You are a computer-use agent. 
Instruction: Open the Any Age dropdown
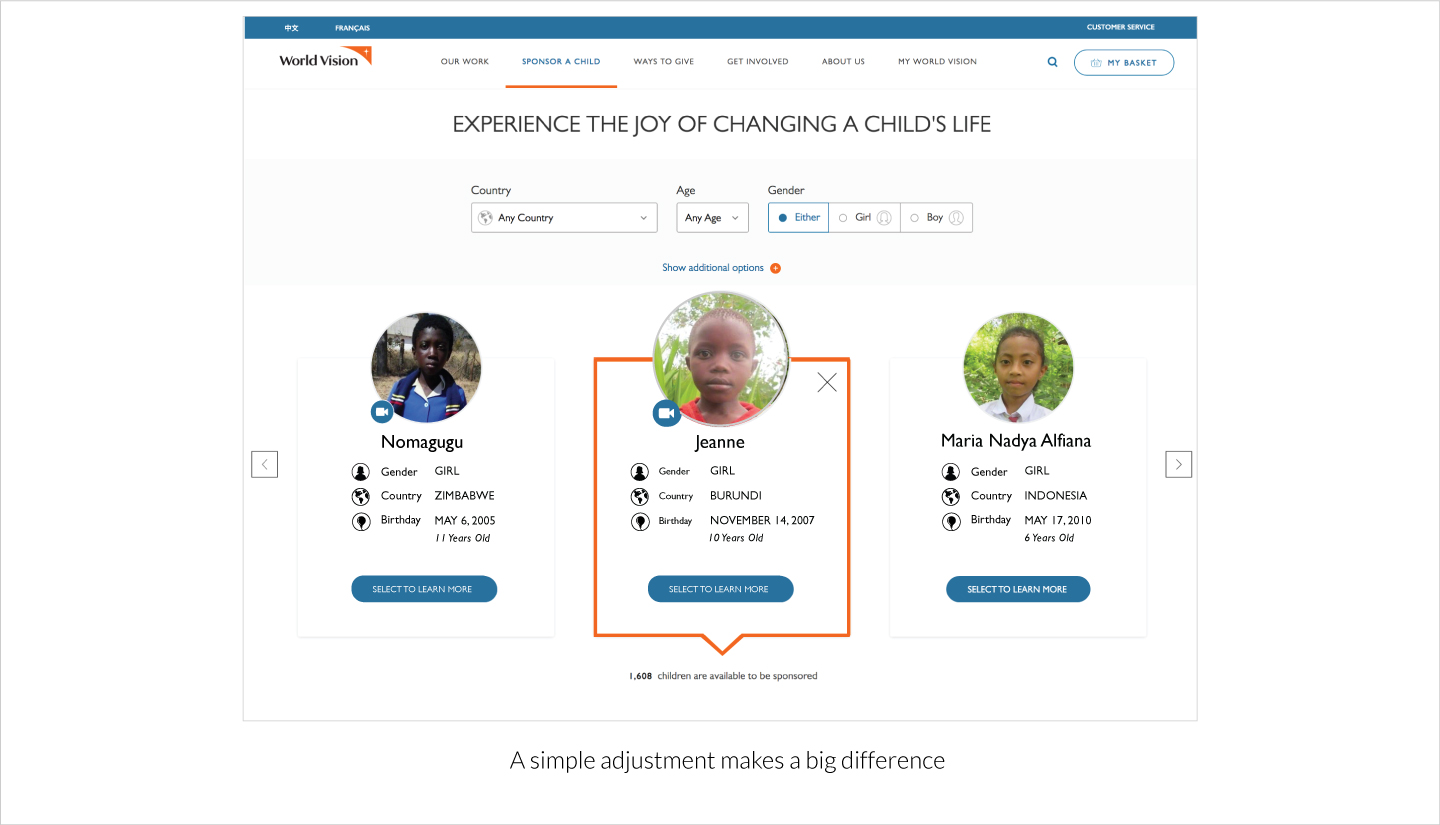[712, 218]
